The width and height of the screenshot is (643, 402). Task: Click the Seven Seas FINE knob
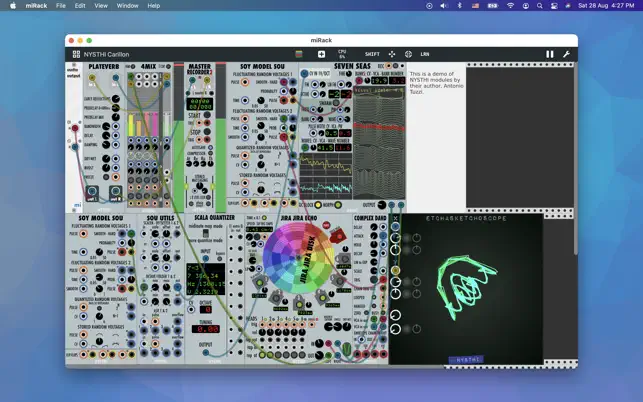[x=349, y=74]
